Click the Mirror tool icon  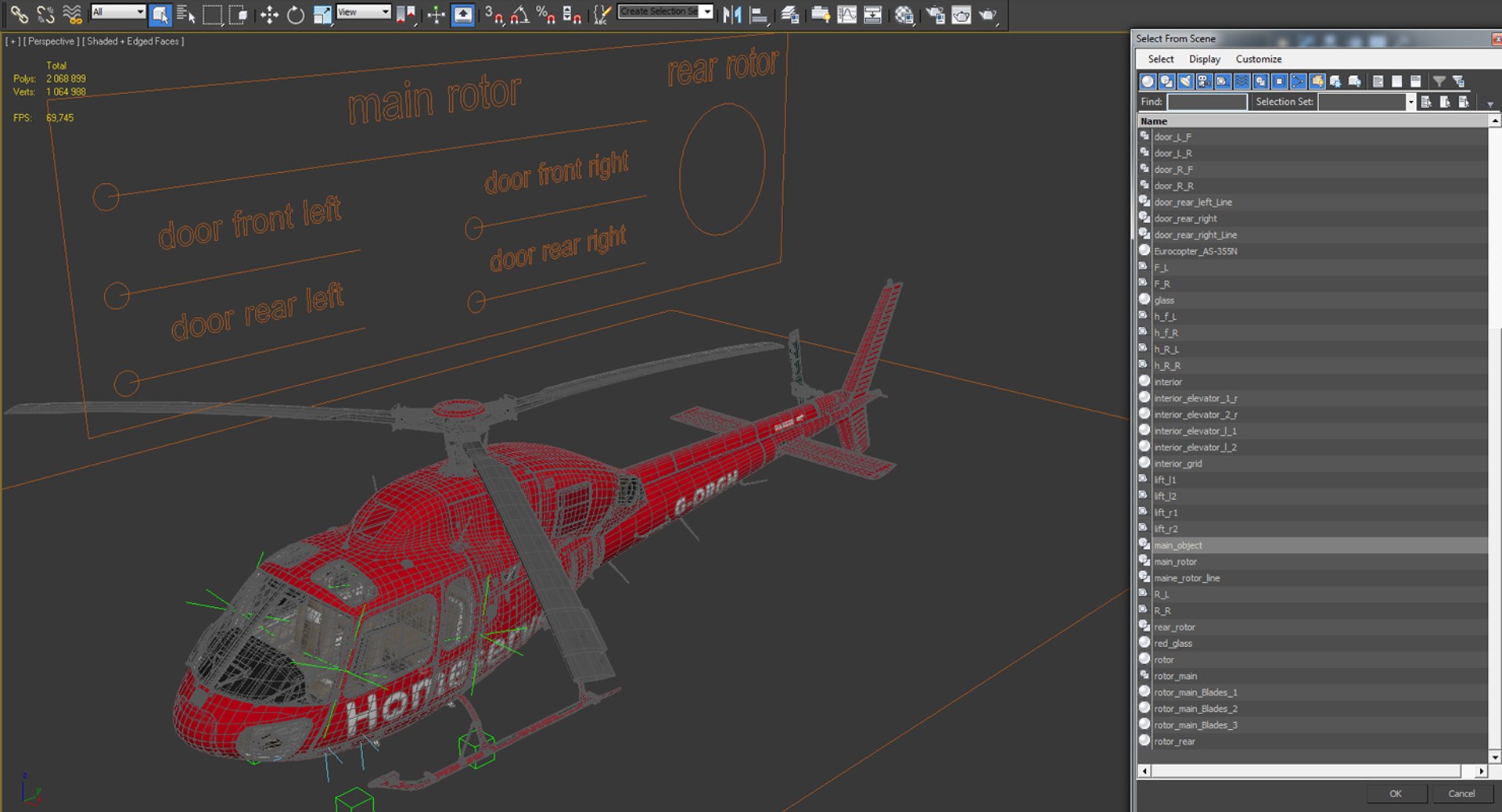(x=732, y=14)
